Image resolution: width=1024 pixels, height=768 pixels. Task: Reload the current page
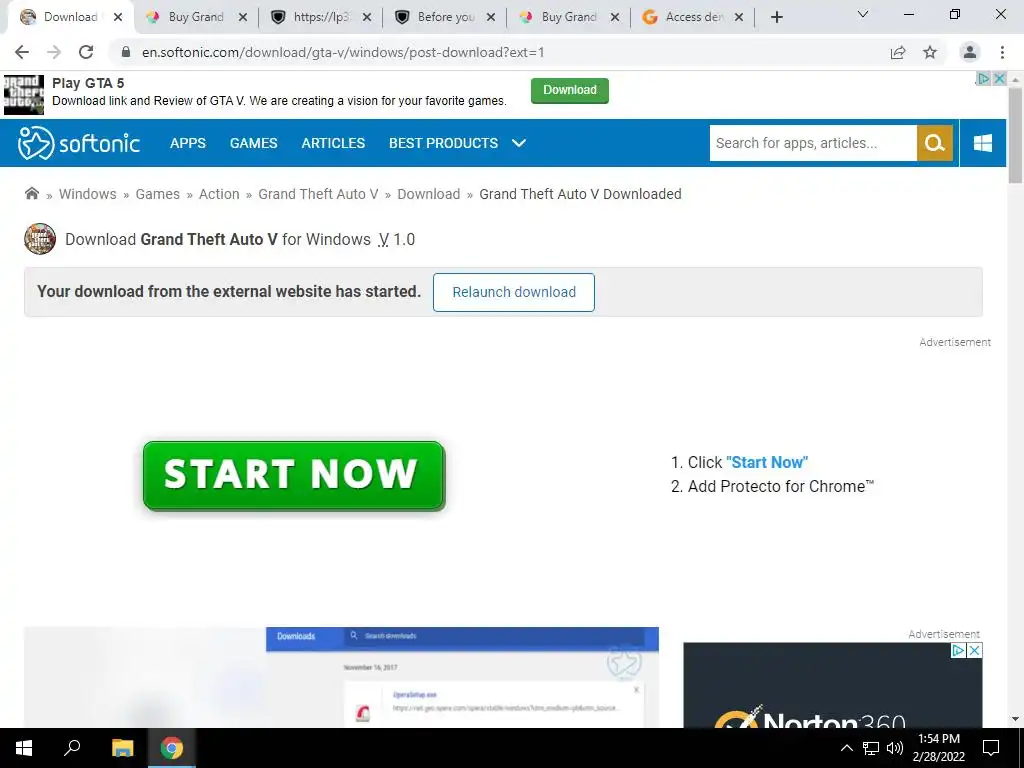[x=86, y=52]
